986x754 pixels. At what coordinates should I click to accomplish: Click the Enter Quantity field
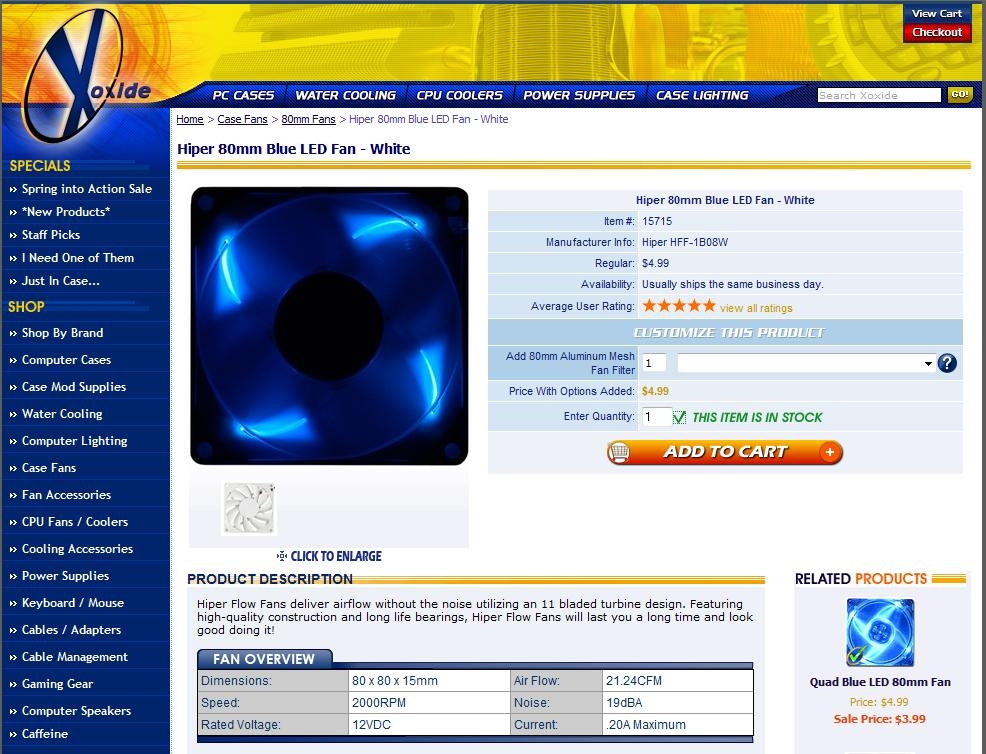(x=656, y=416)
